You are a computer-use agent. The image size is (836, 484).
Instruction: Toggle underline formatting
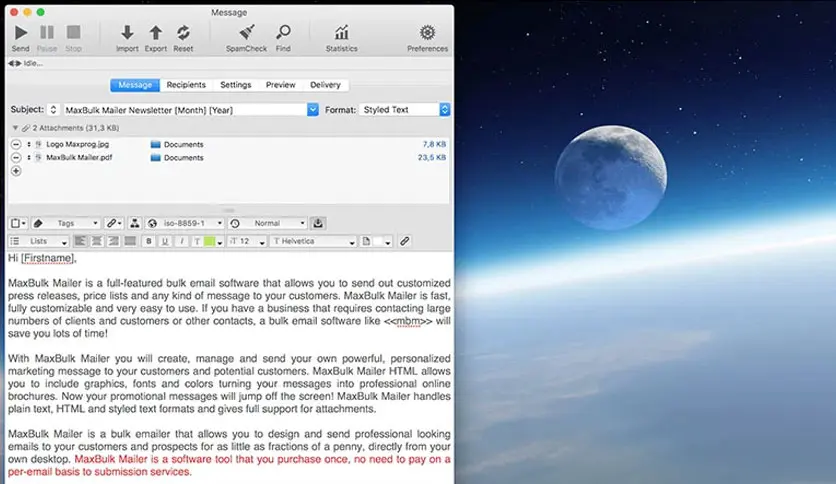[x=165, y=241]
